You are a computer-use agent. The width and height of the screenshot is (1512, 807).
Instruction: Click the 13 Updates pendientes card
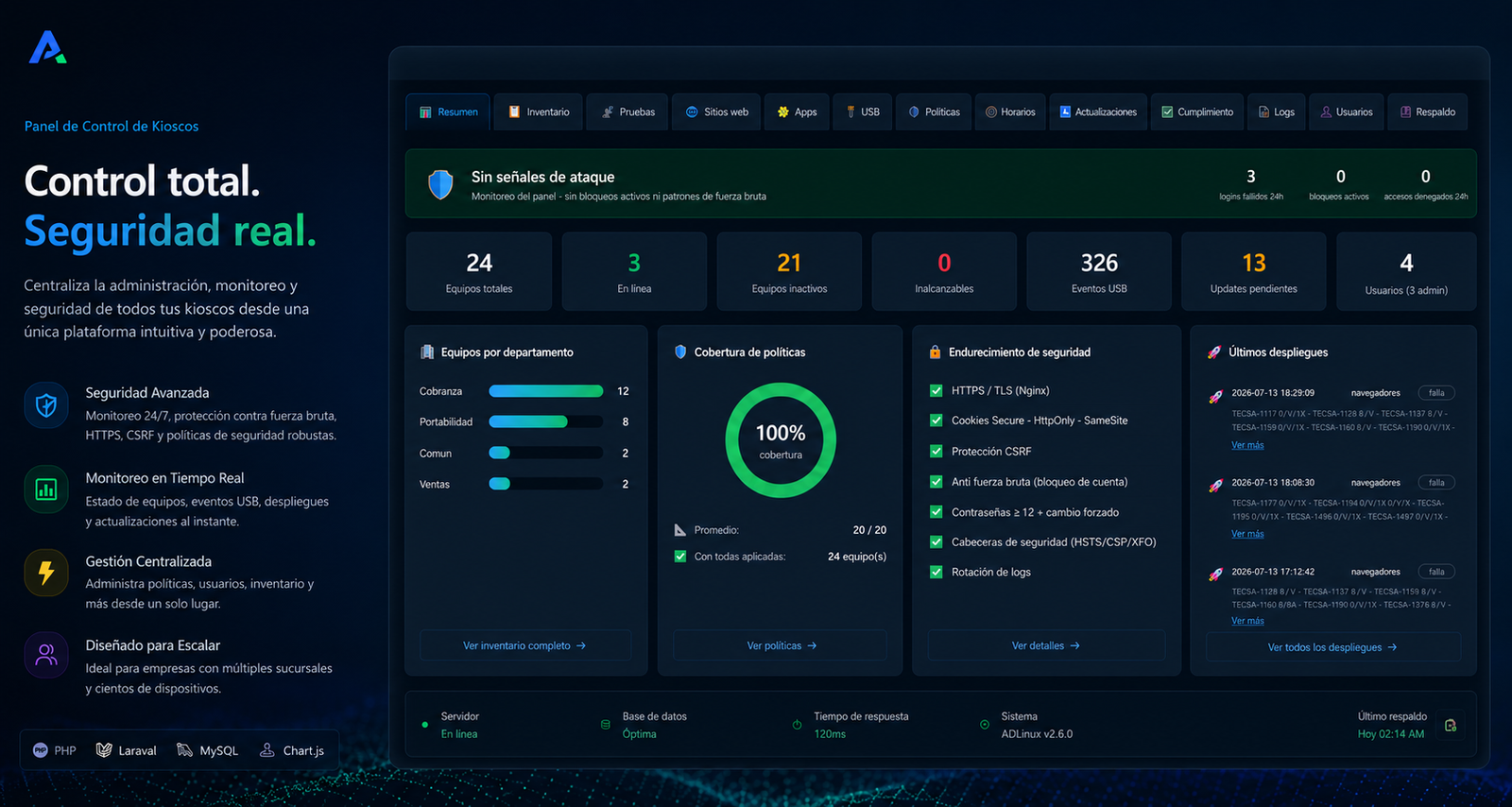pos(1254,271)
